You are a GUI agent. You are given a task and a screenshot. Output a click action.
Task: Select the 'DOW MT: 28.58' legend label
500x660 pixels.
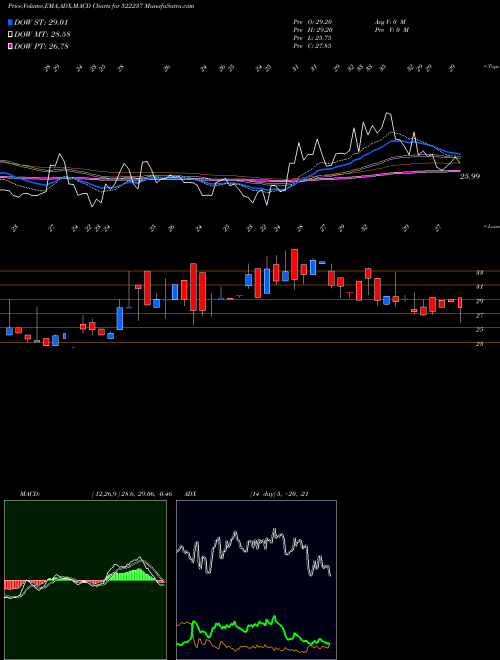(x=42, y=35)
